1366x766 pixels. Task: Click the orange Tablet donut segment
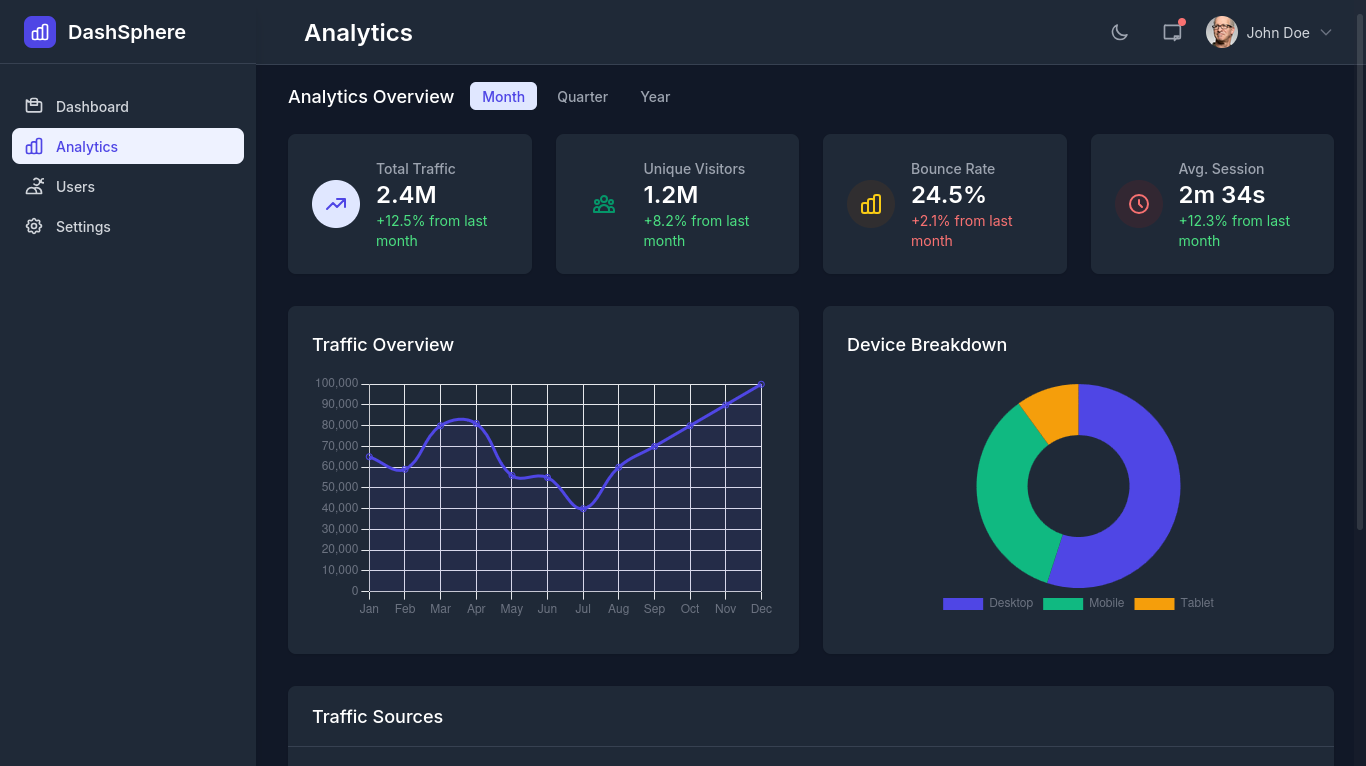click(x=1054, y=412)
